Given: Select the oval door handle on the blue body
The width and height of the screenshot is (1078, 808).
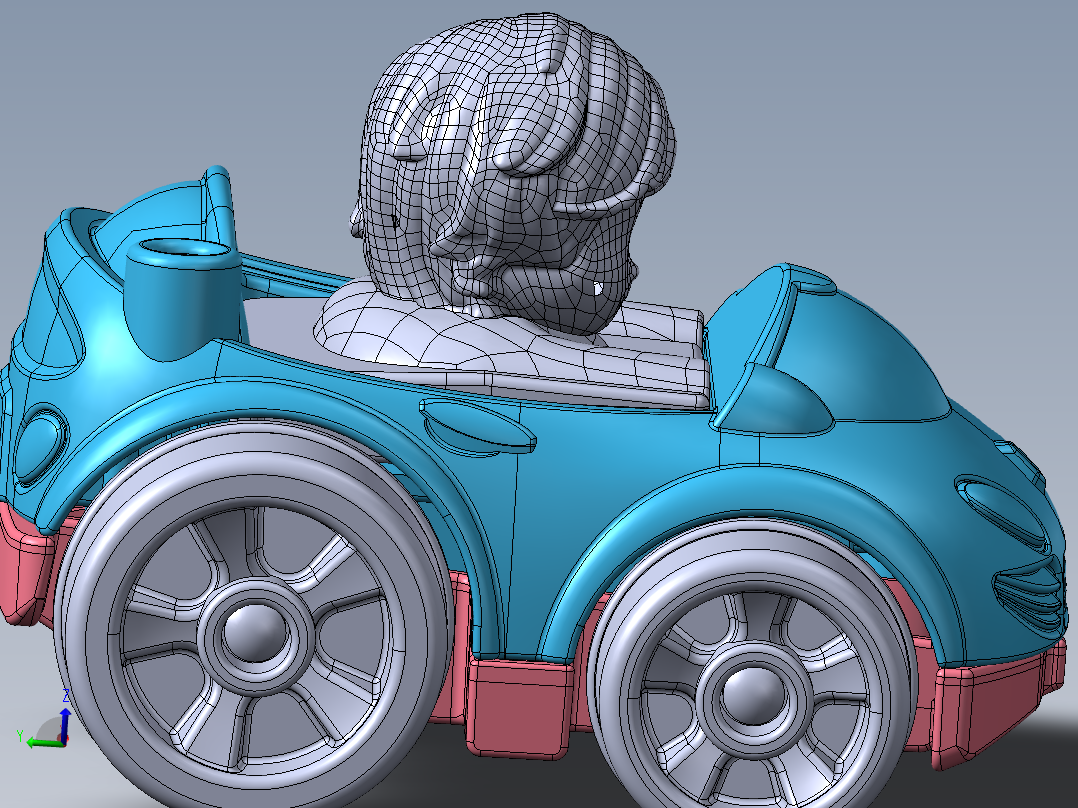Looking at the screenshot, I should click(477, 426).
